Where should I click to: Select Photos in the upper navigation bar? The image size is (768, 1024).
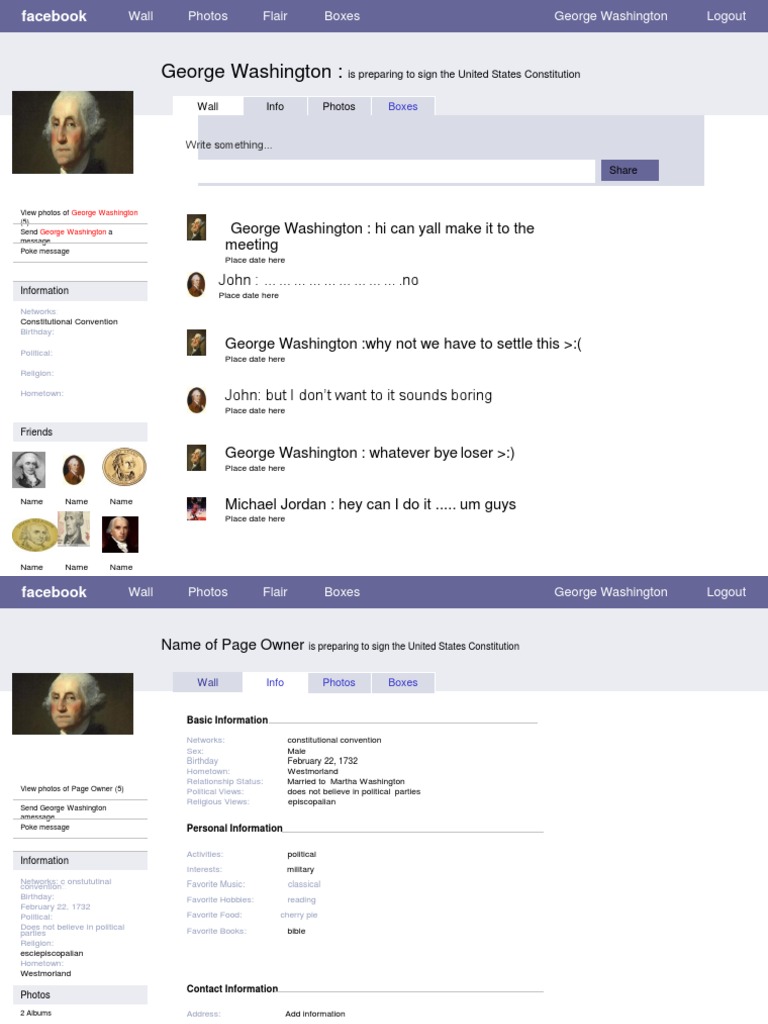[208, 16]
